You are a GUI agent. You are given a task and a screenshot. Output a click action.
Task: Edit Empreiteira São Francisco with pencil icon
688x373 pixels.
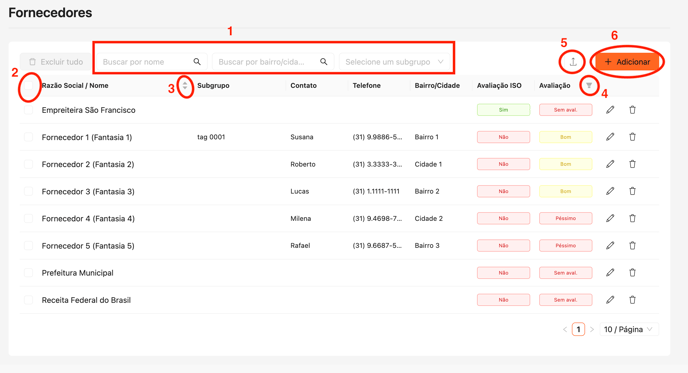tap(610, 110)
